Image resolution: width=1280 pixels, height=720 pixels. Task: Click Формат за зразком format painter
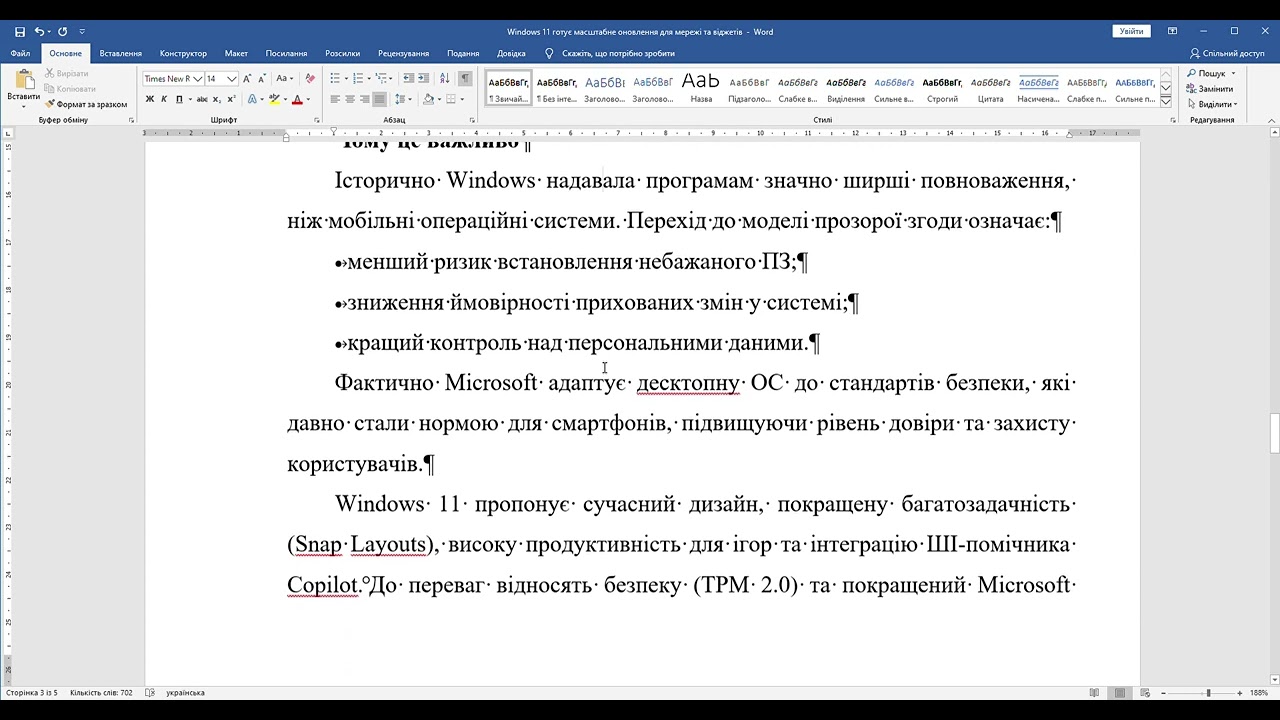click(86, 104)
